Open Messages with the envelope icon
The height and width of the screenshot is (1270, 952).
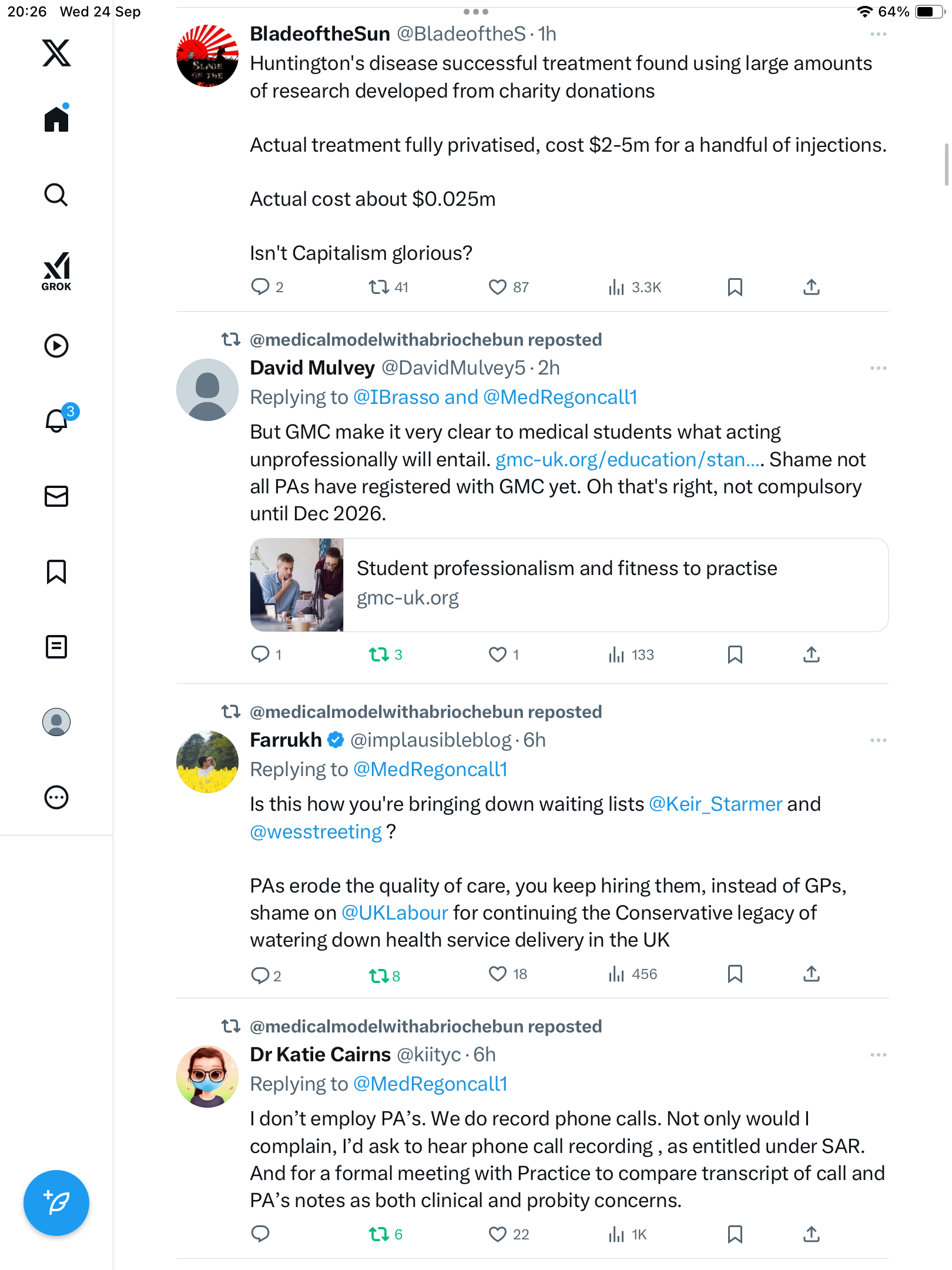pos(56,496)
